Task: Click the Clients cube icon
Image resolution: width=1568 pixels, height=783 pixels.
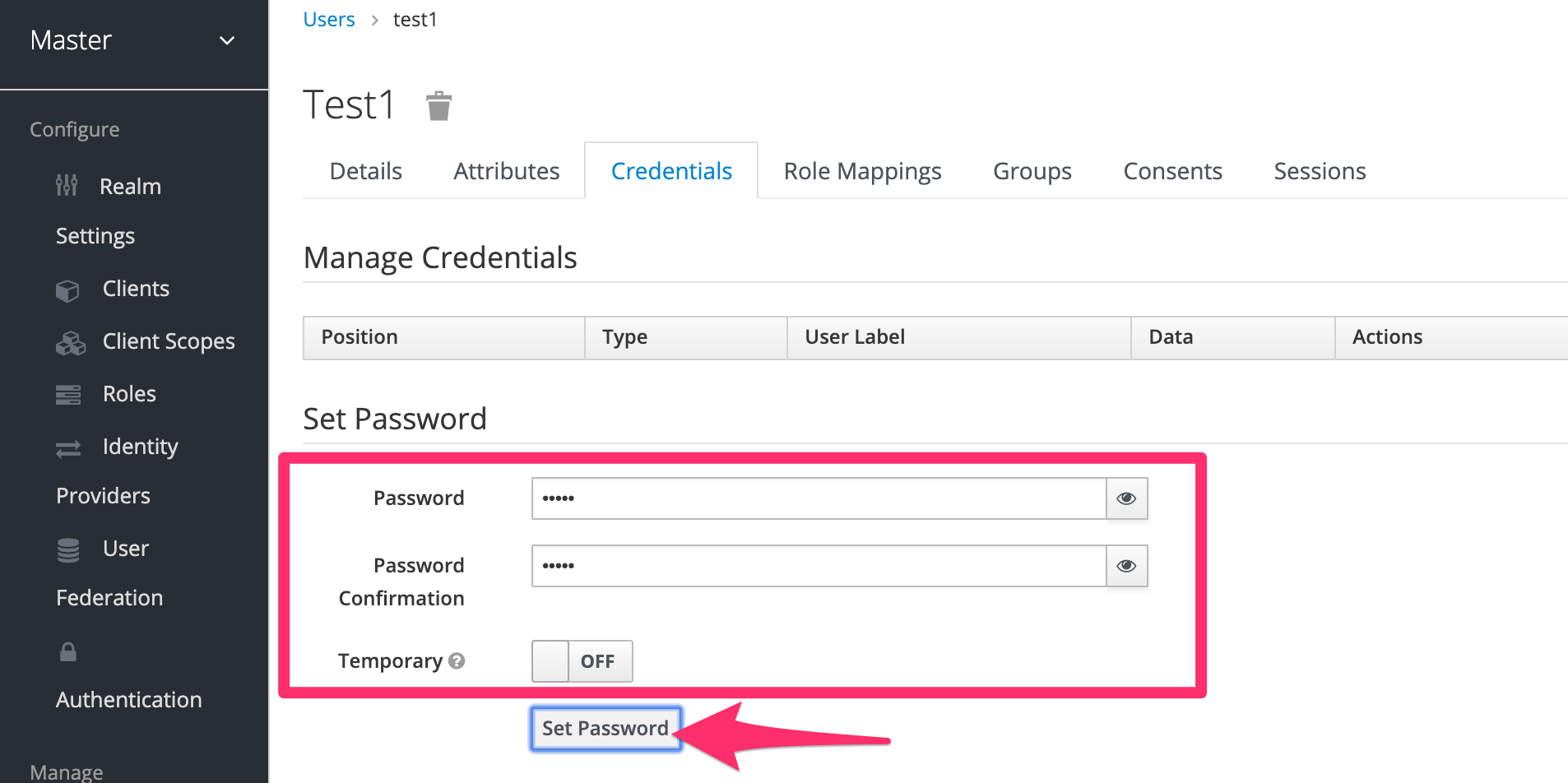Action: coord(67,290)
